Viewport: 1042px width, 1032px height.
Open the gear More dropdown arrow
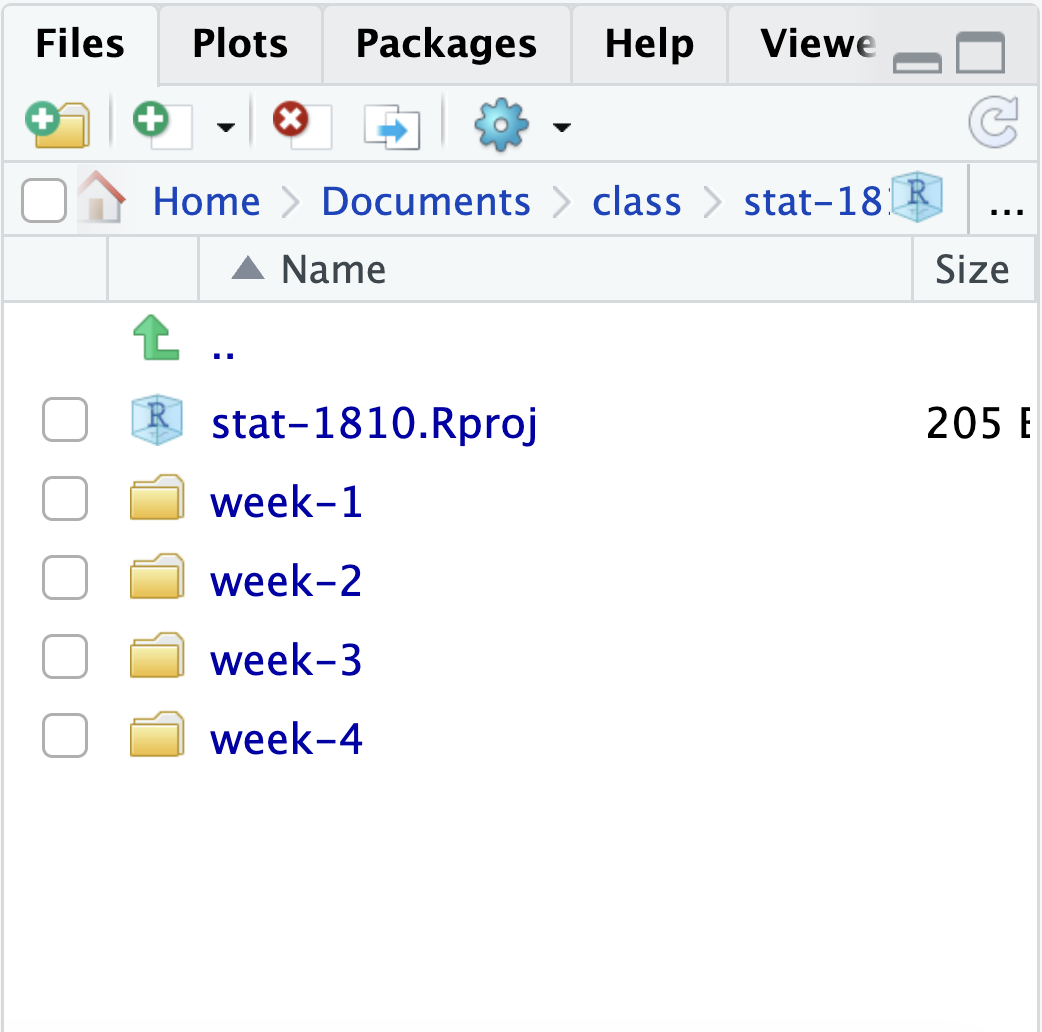point(562,127)
